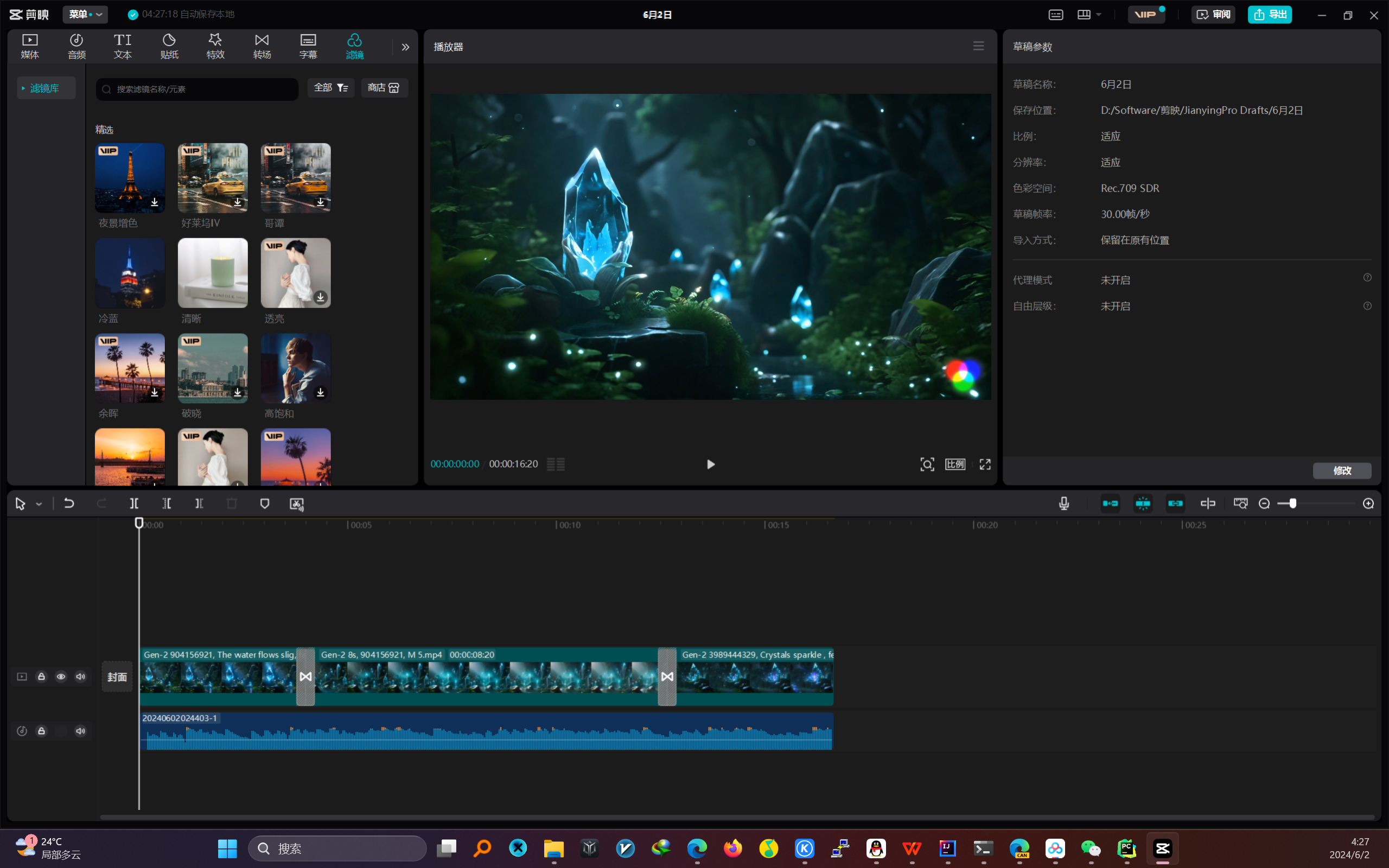Add a marker with shield icon
Screen dimensions: 1389x868
265,503
